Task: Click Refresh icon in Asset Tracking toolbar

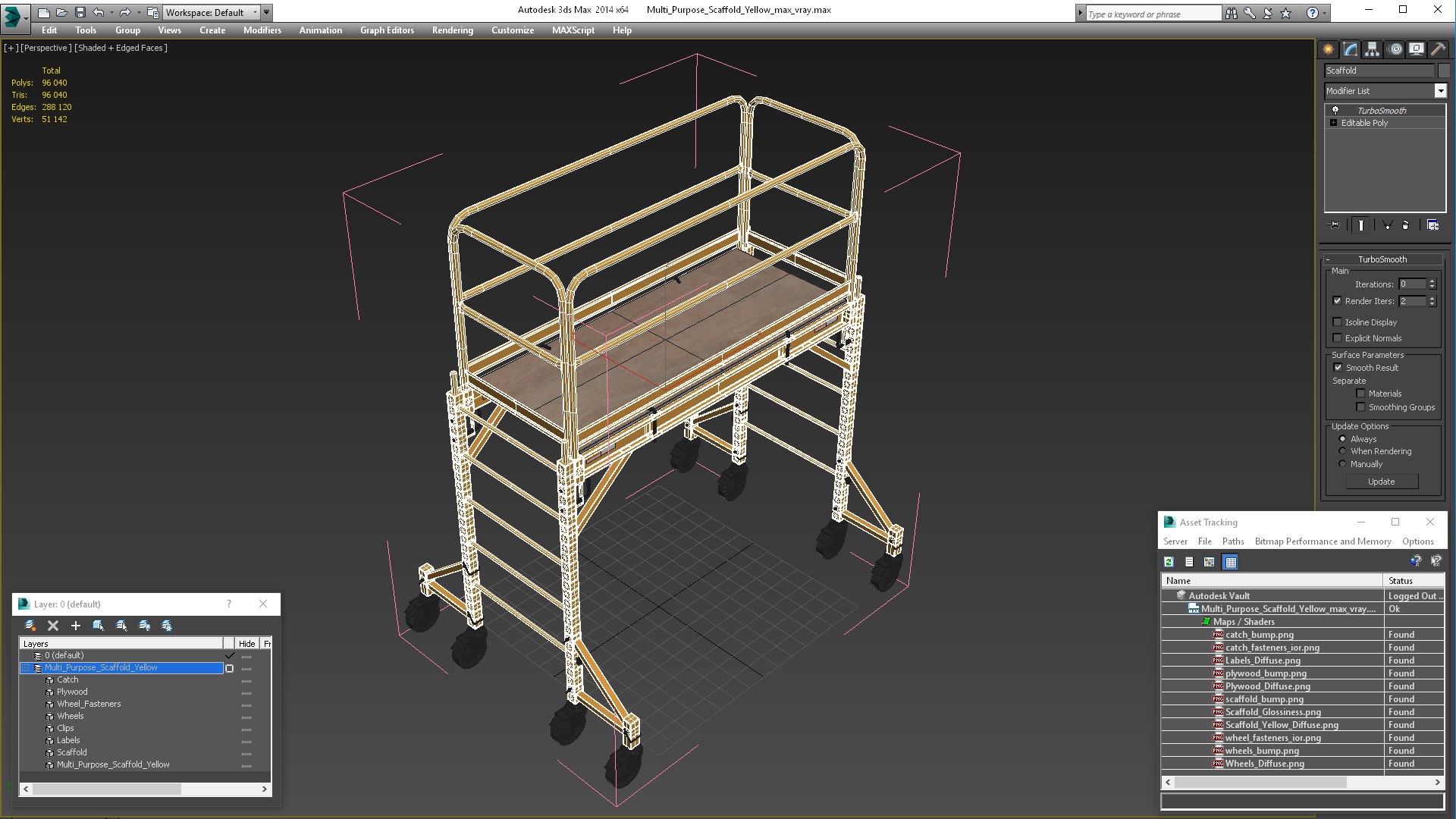Action: tap(1169, 562)
